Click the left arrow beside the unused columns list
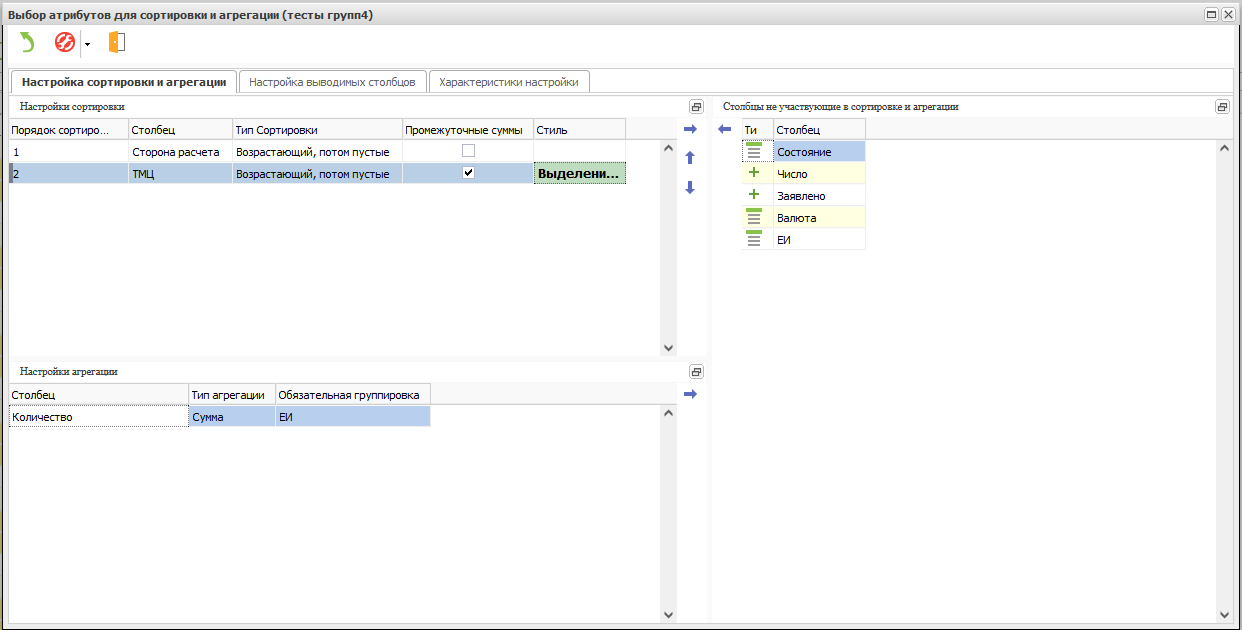Screen dimensions: 1242x630 [x=725, y=129]
